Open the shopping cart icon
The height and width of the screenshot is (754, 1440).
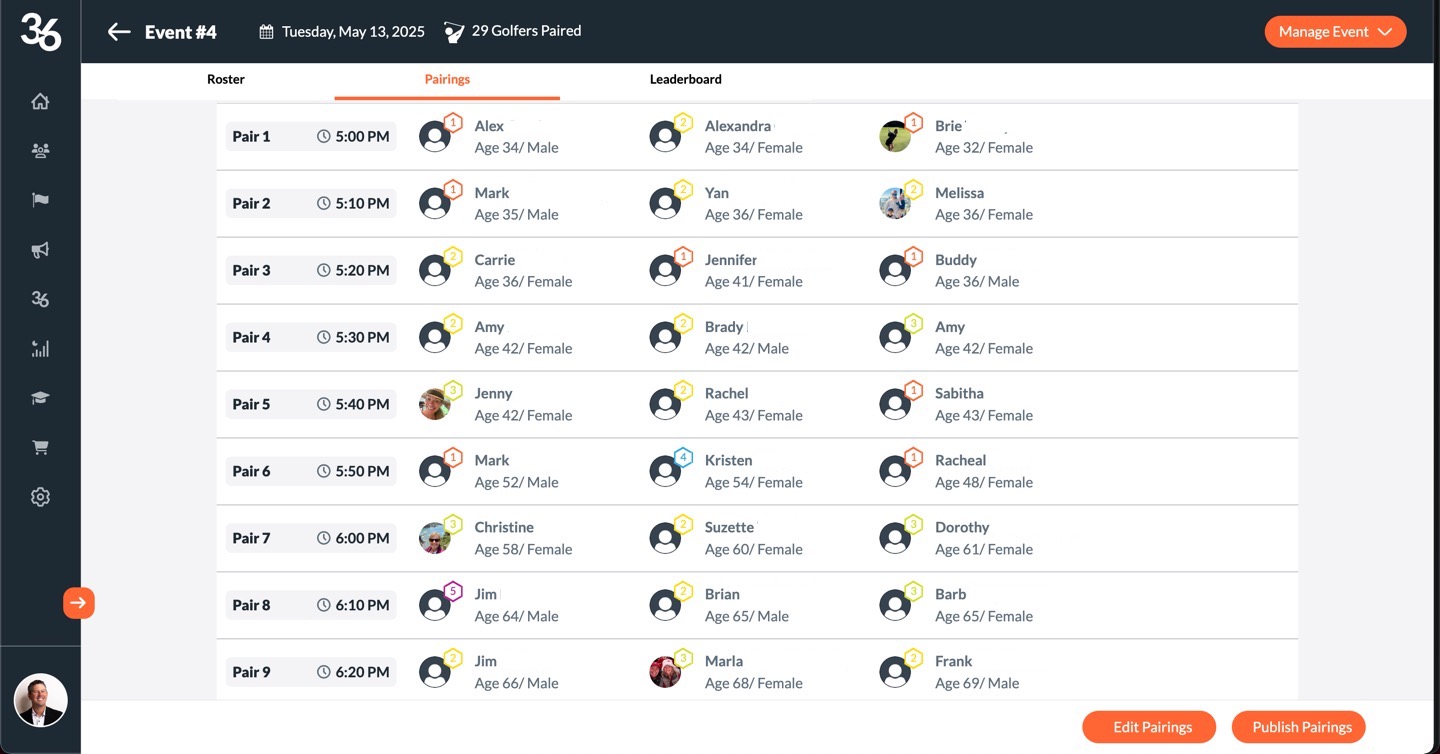[40, 447]
